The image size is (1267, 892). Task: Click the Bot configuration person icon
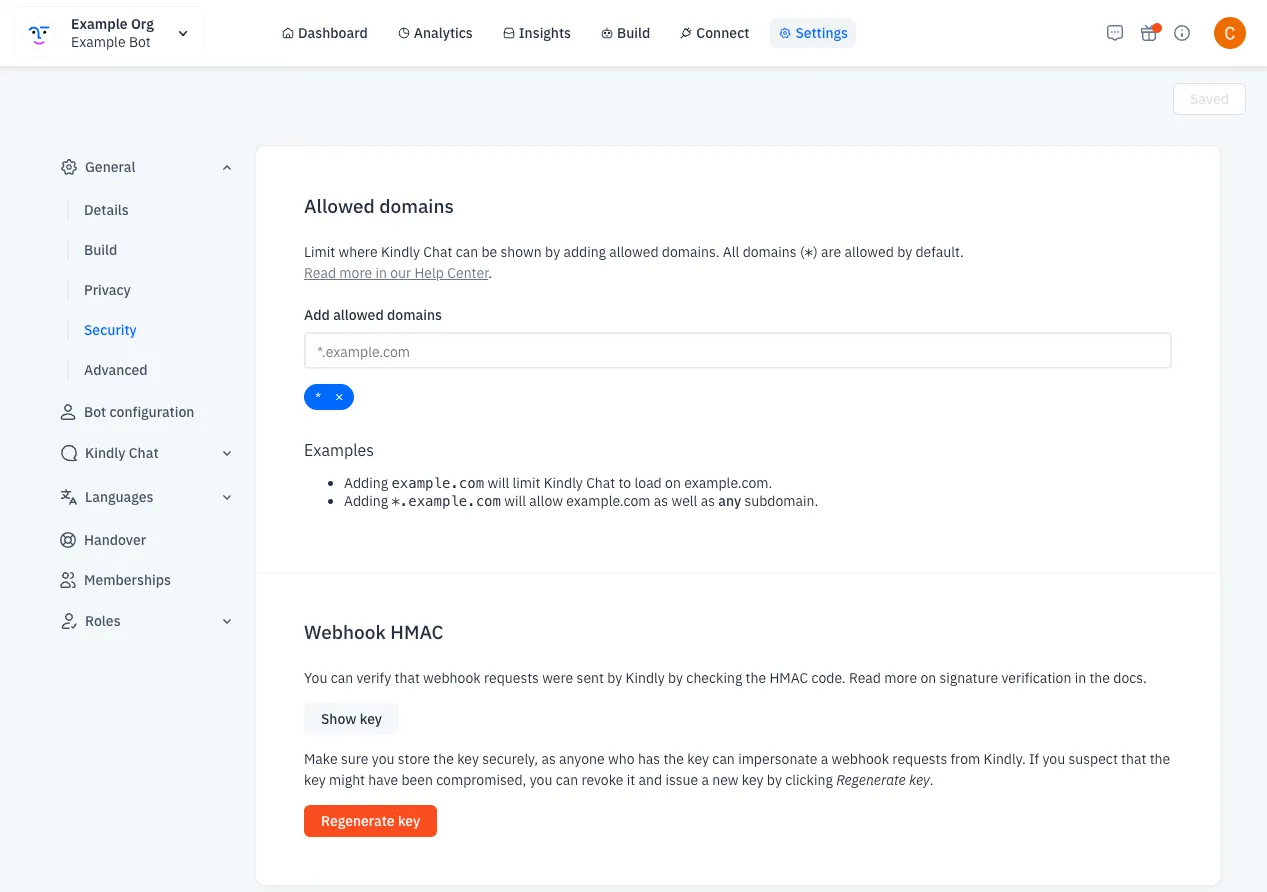pyautogui.click(x=68, y=412)
